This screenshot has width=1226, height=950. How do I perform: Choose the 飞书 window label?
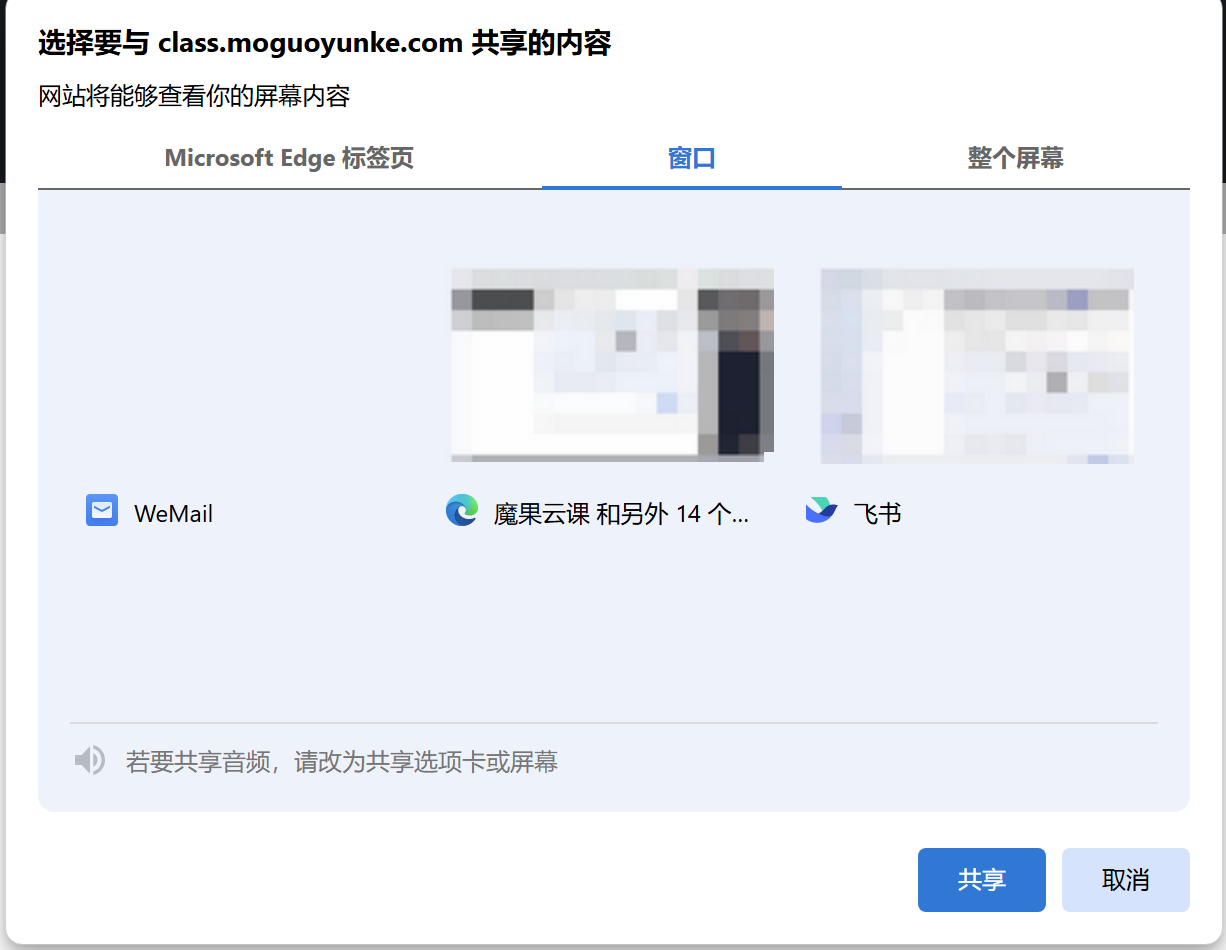pos(877,514)
